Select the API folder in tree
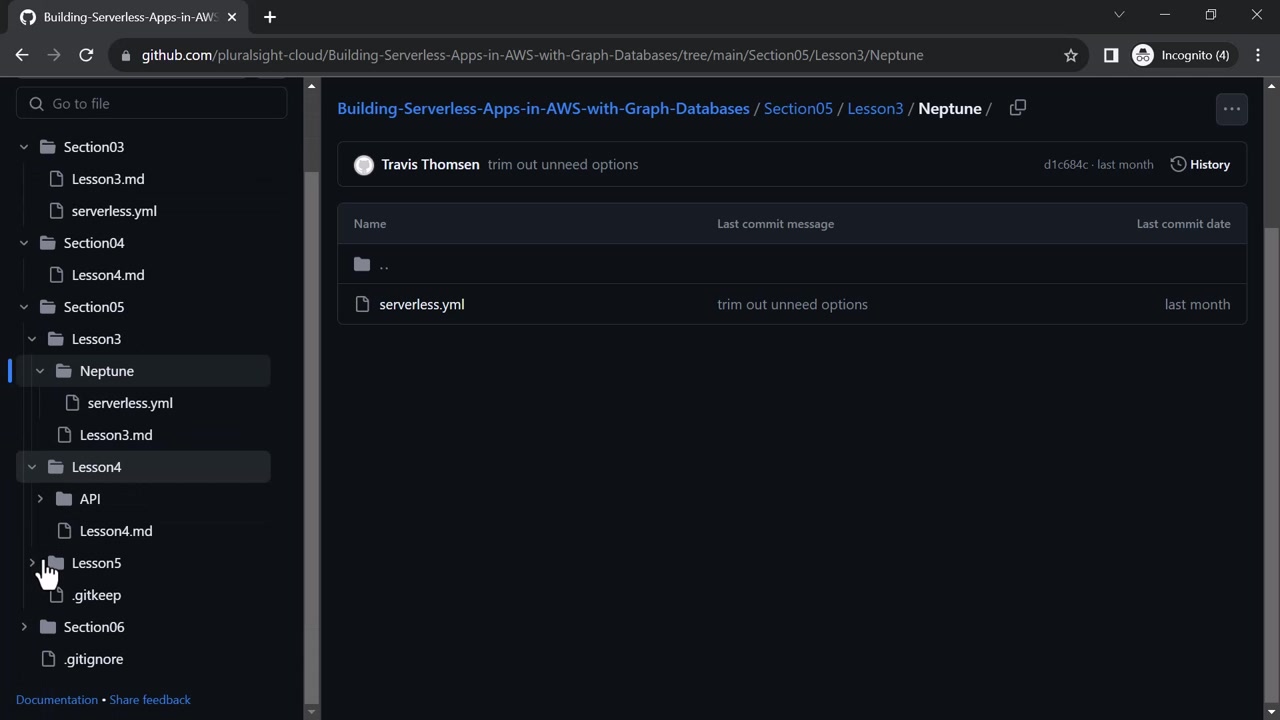The width and height of the screenshot is (1280, 720). pos(90,499)
